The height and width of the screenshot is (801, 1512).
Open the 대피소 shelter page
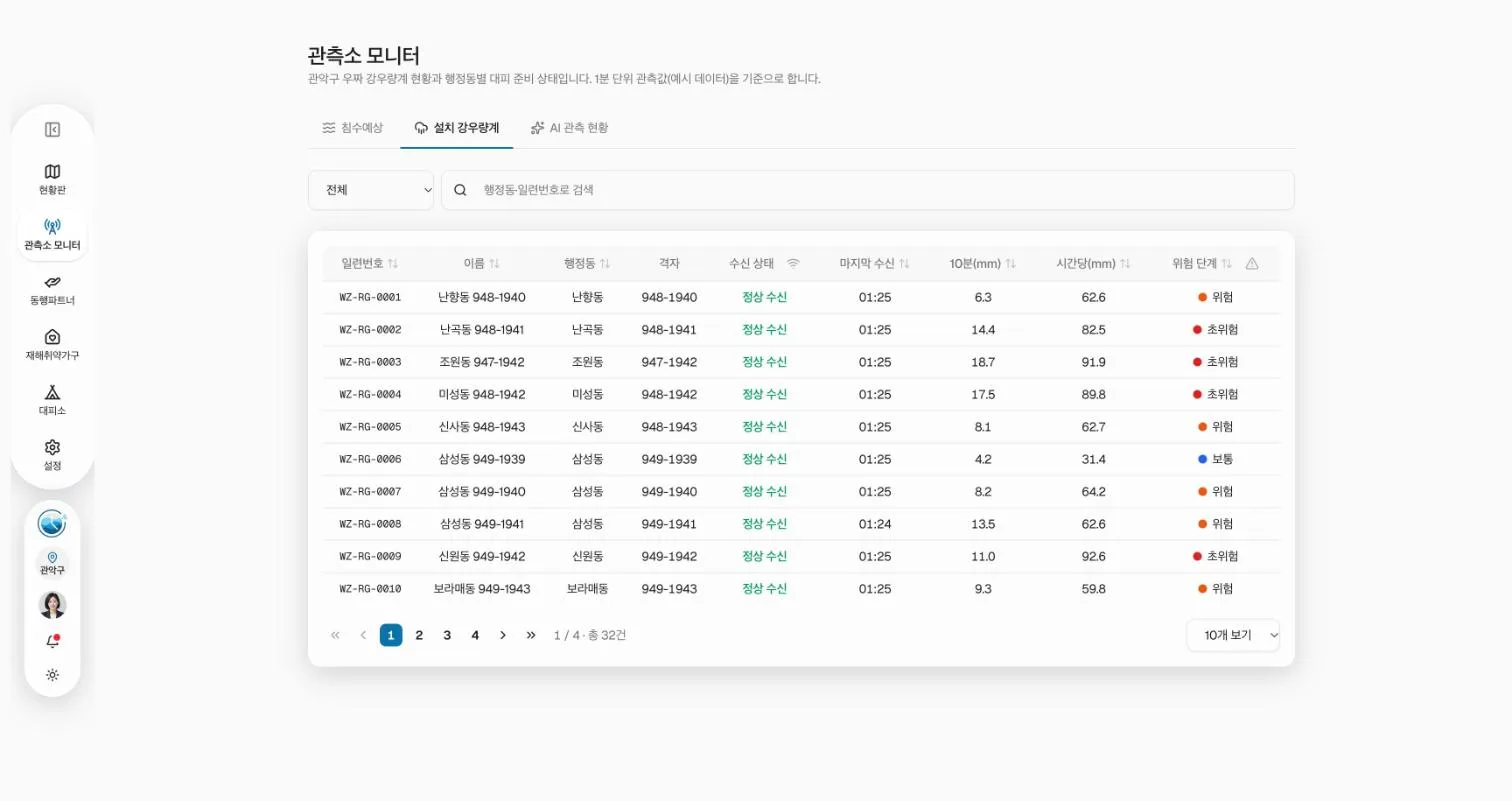(x=52, y=400)
